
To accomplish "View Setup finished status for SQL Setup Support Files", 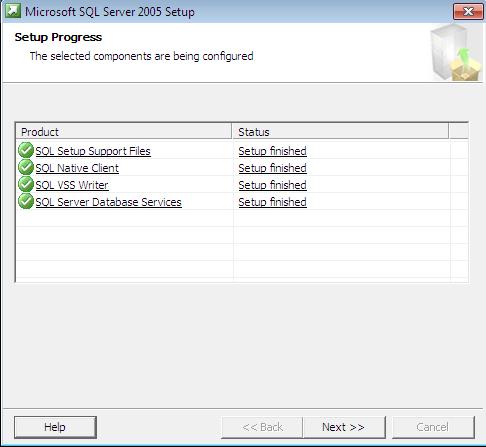I will coord(272,151).
